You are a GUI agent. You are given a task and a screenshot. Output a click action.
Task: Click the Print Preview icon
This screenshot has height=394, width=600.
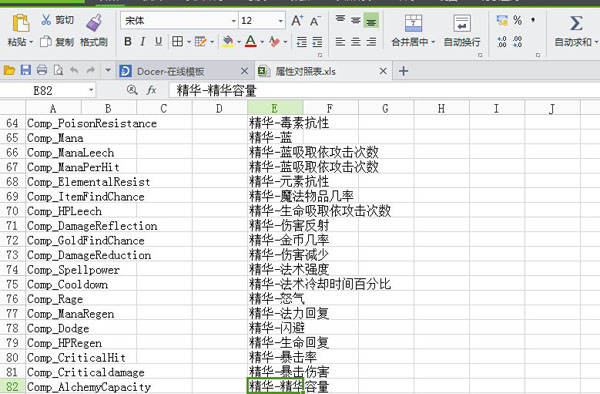tap(58, 70)
